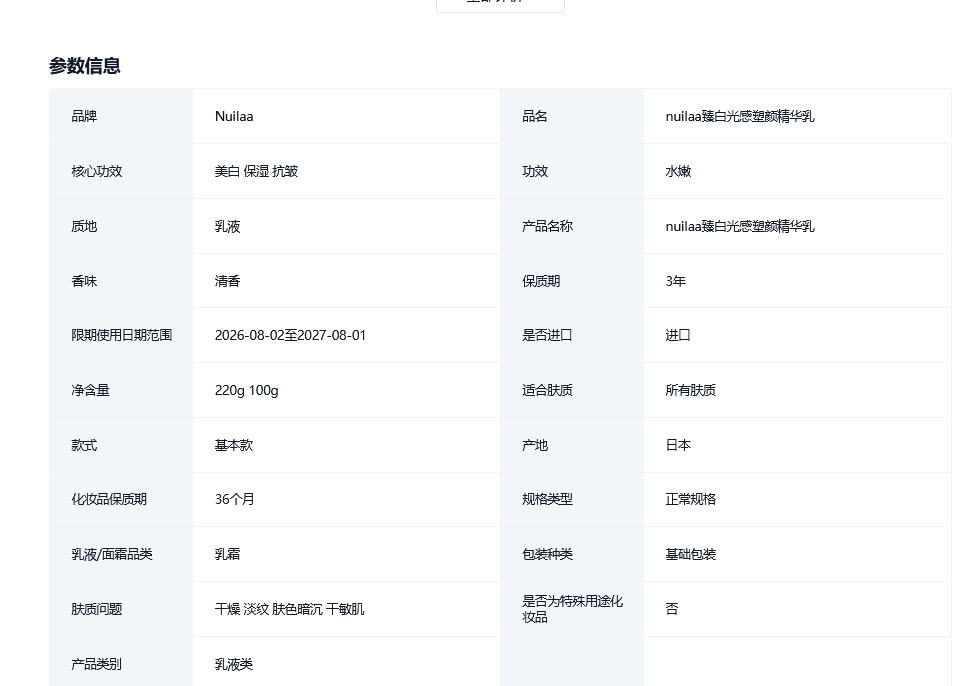Select the 香味 value 清香
This screenshot has height=686, width=977.
[x=227, y=281]
